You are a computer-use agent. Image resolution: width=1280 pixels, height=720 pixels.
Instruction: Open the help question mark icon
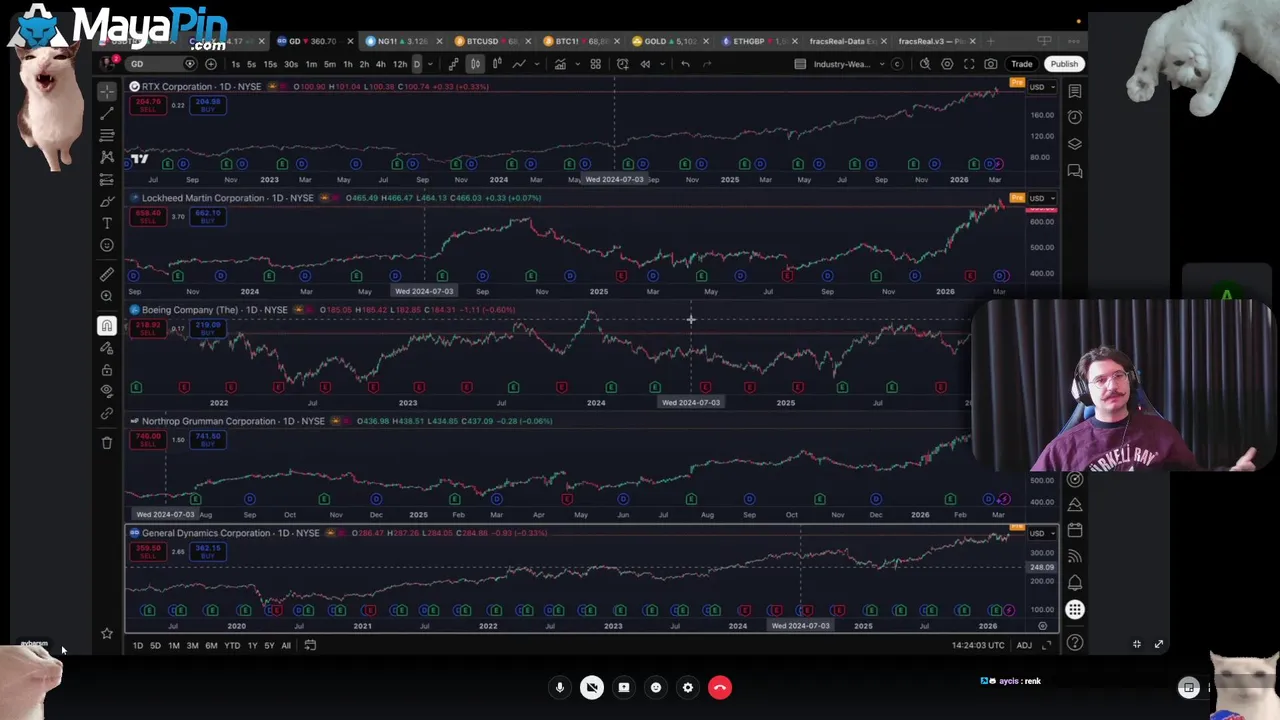tap(1075, 643)
